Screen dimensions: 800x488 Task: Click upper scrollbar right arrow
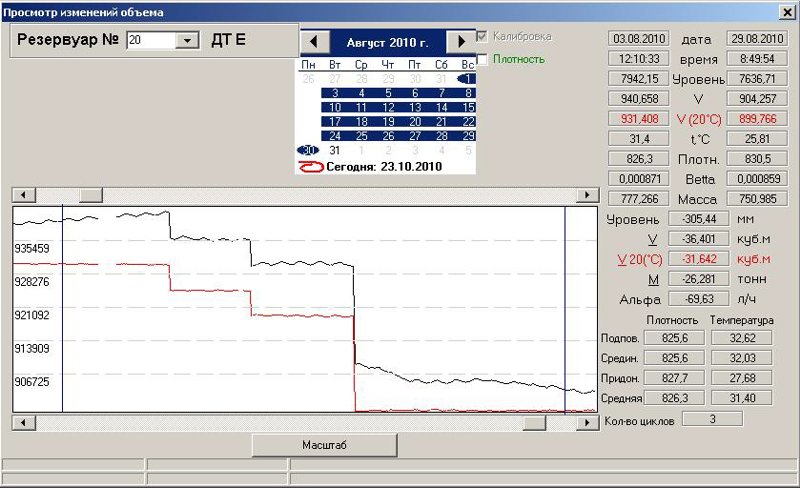click(x=587, y=195)
